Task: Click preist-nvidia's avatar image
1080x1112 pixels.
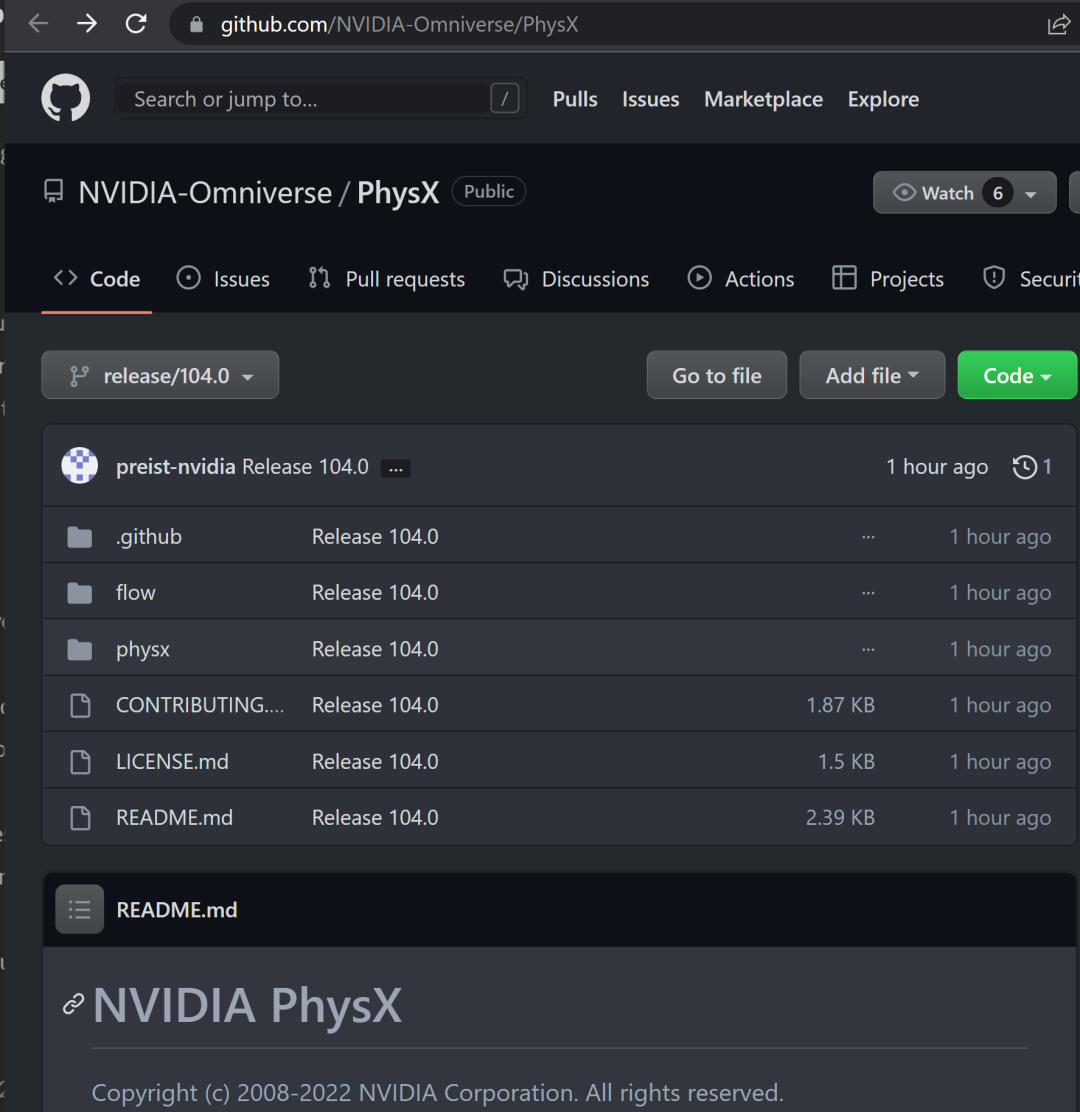Action: 80,466
